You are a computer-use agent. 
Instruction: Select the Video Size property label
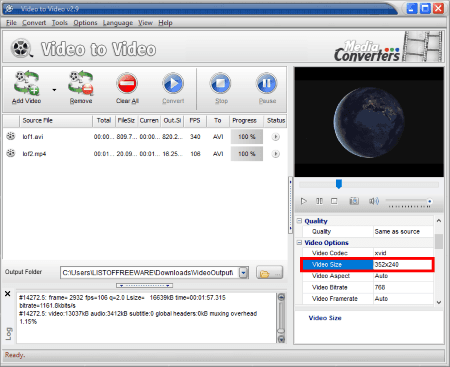(x=338, y=265)
